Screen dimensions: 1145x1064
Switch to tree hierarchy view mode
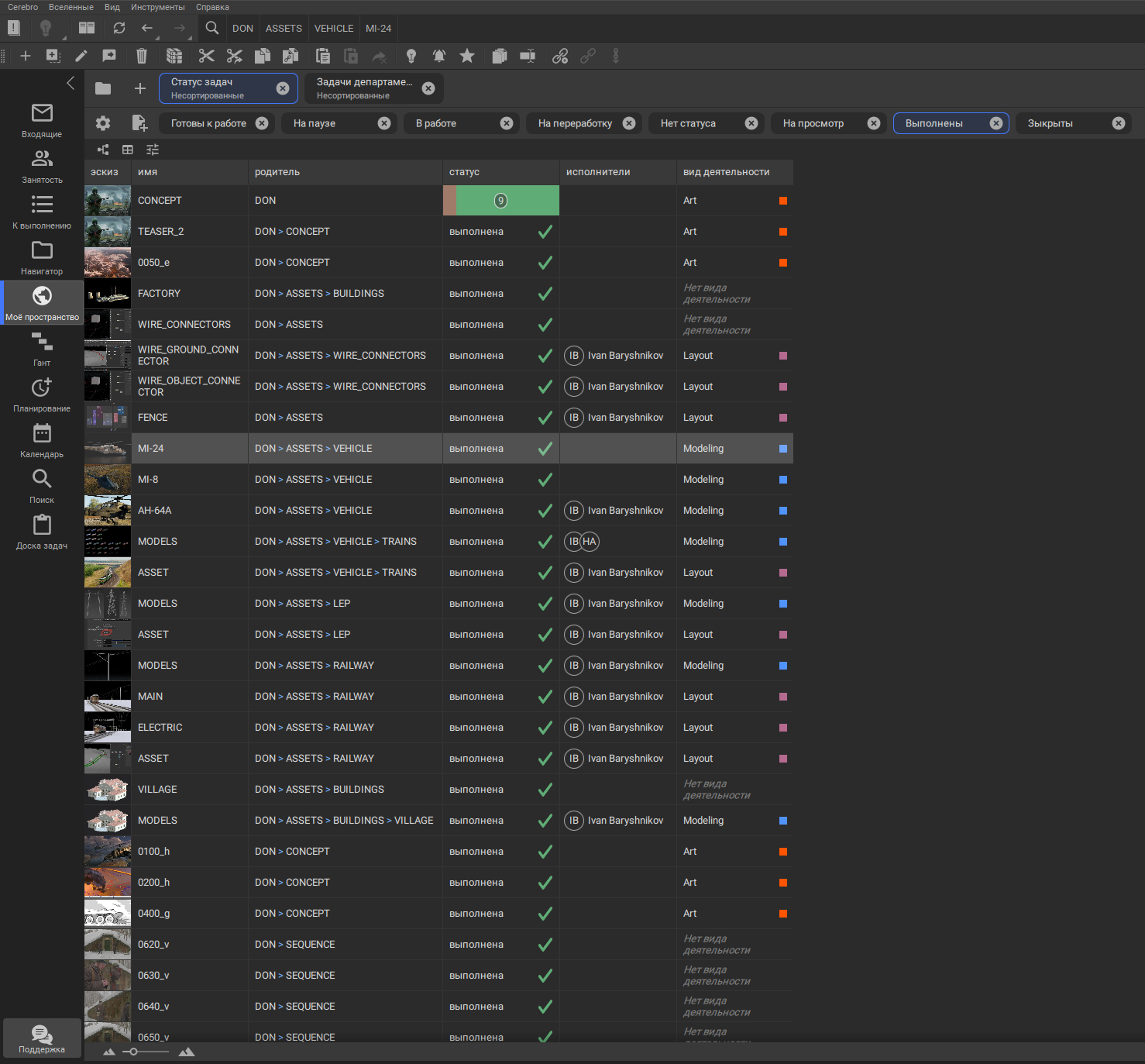pyautogui.click(x=103, y=150)
